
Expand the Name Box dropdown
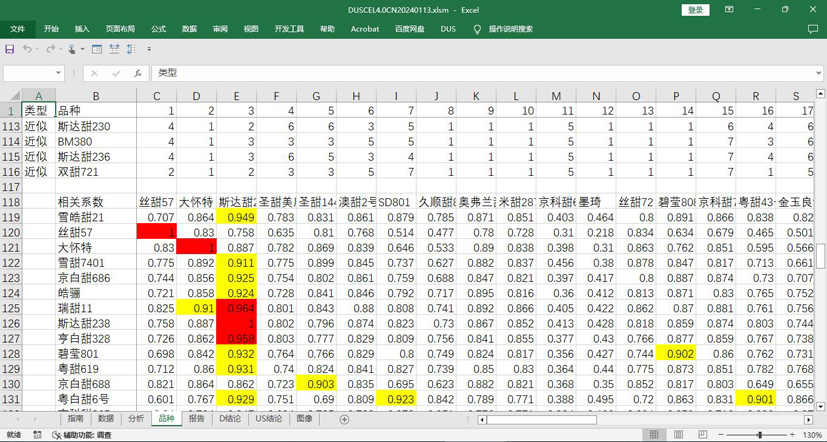(x=59, y=73)
